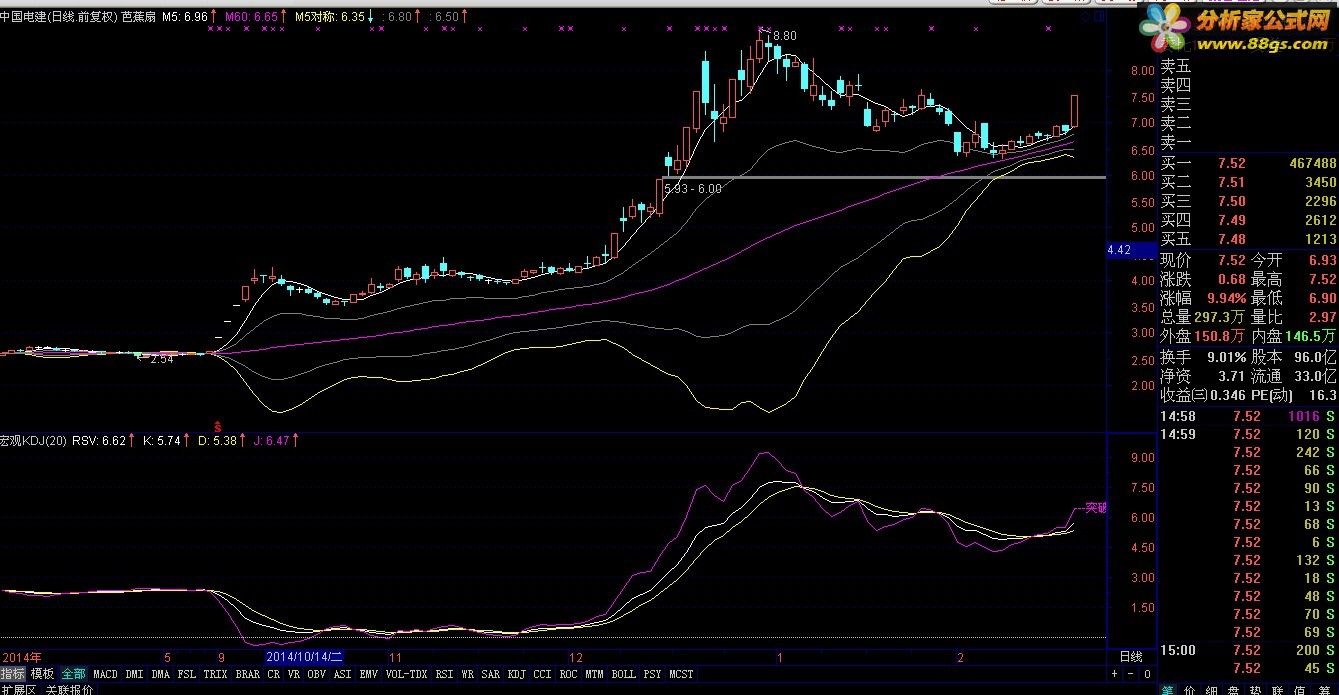Switch to the OBV indicator
This screenshot has width=1339, height=695.
point(316,674)
